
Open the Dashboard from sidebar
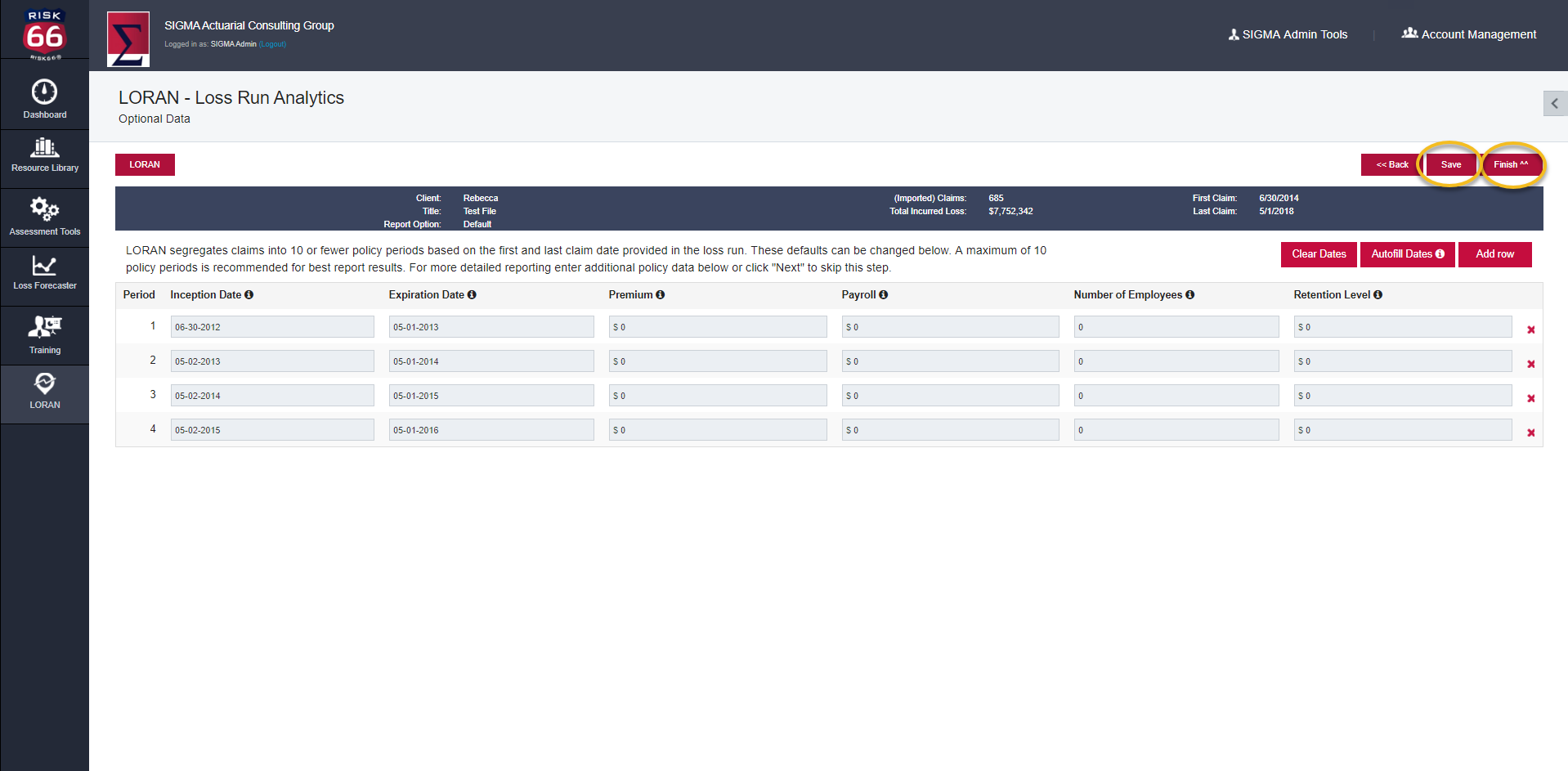click(x=44, y=99)
